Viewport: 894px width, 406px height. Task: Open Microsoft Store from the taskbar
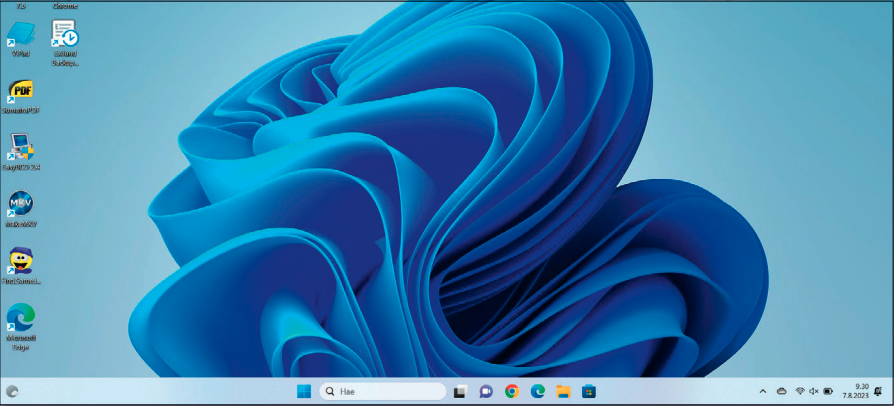point(589,391)
